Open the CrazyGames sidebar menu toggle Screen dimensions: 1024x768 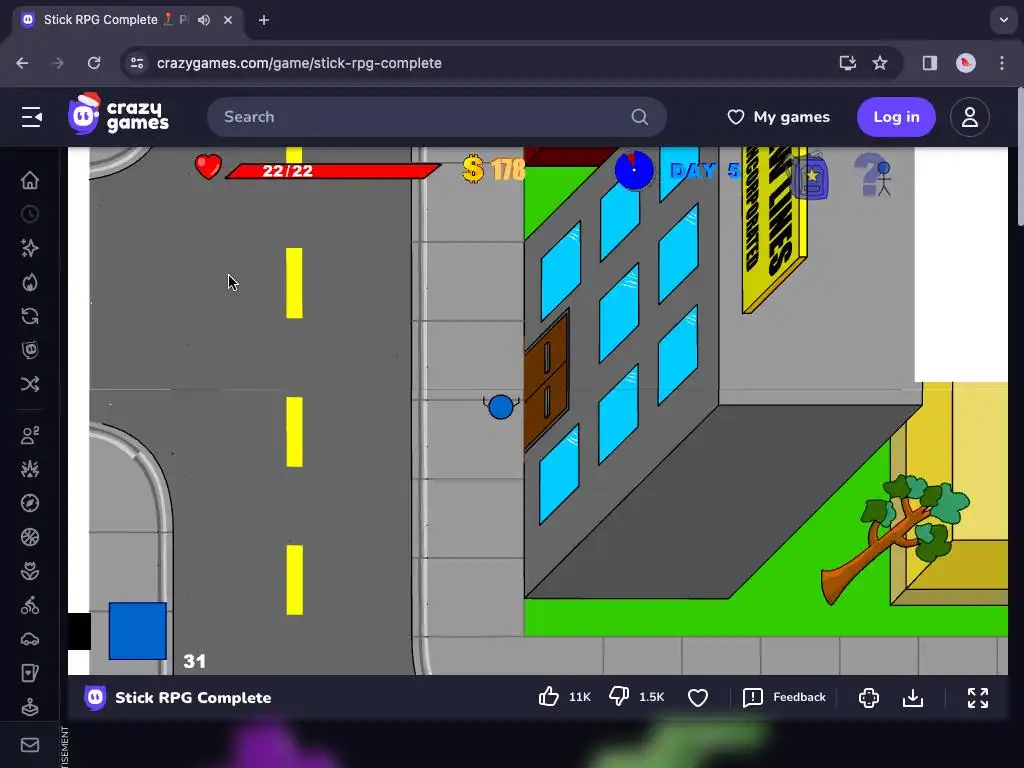(31, 117)
